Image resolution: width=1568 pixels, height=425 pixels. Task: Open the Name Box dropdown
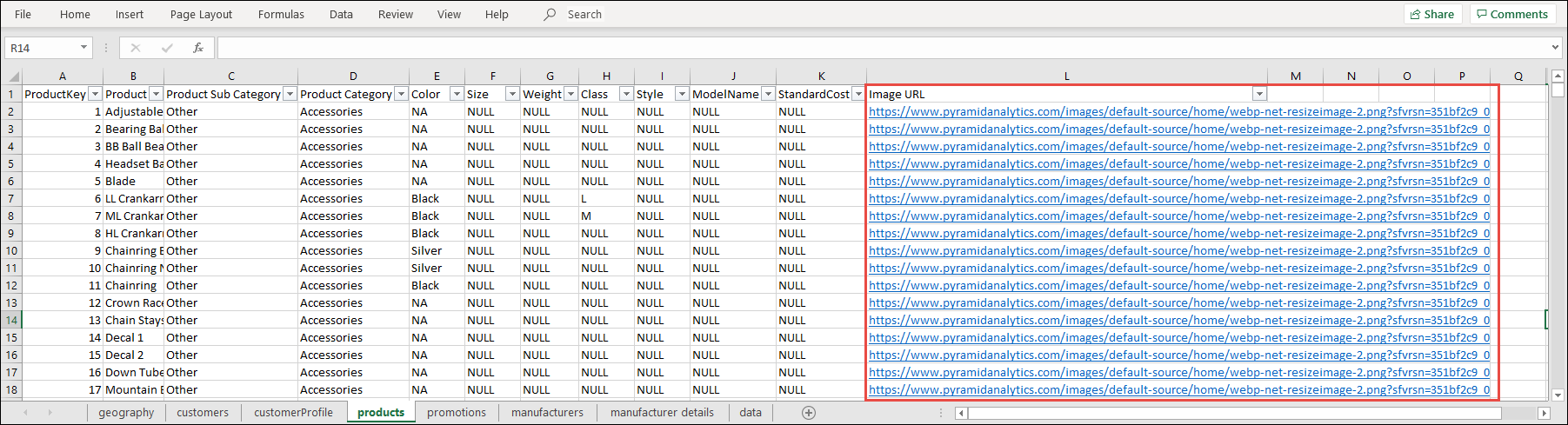(83, 48)
